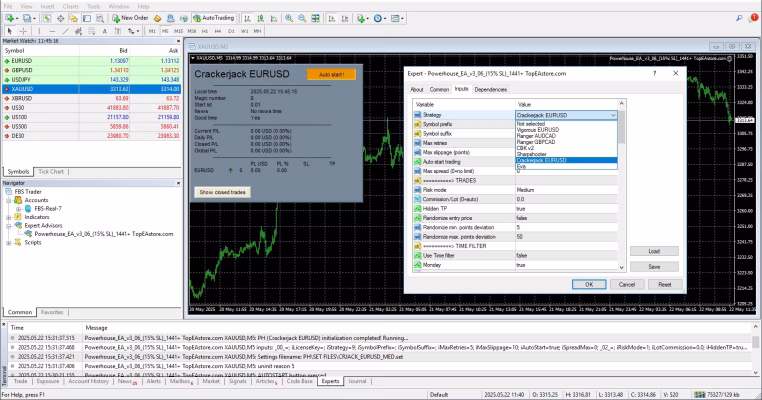
Task: Switch timeframe to H1
Action: (205, 31)
